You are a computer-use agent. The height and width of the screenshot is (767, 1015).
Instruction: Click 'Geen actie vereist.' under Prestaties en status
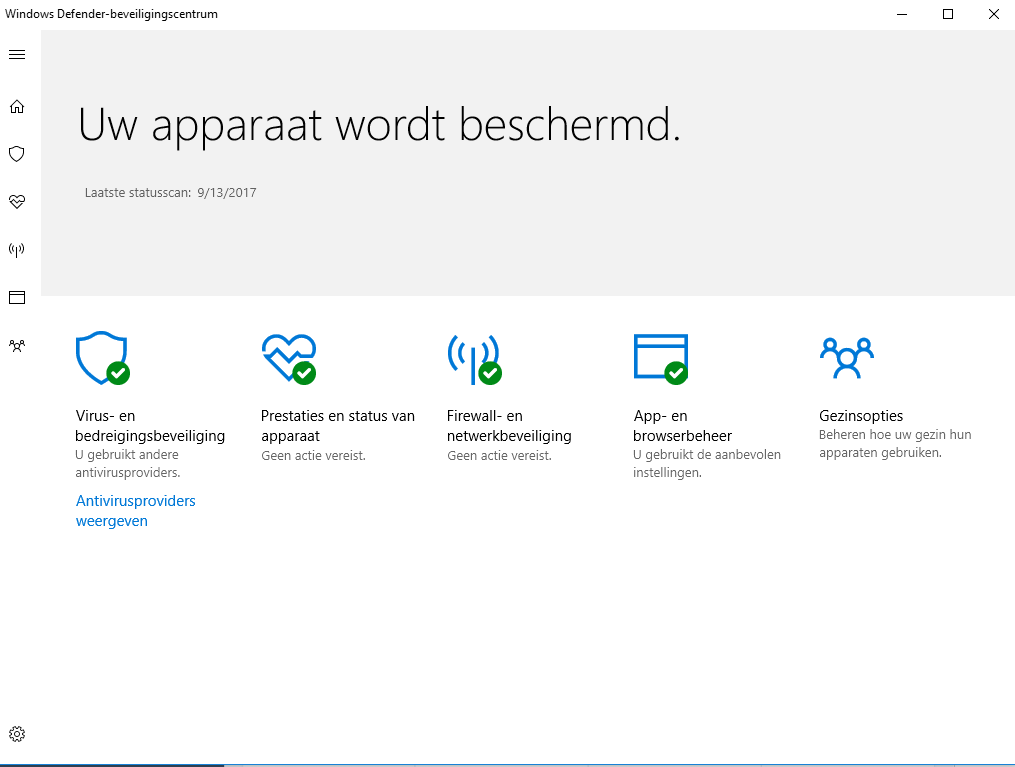click(313, 456)
